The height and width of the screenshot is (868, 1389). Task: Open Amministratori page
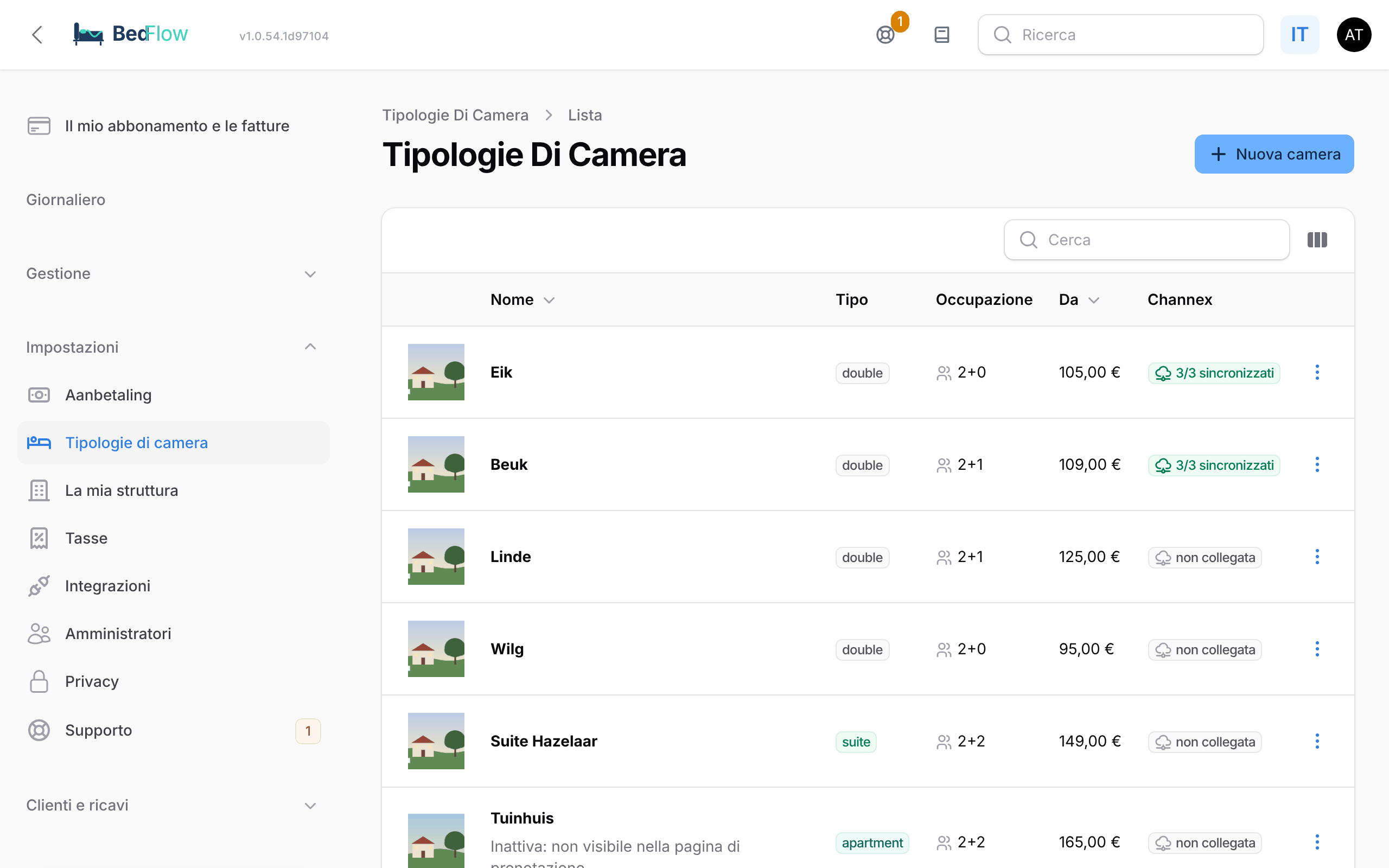click(x=173, y=633)
